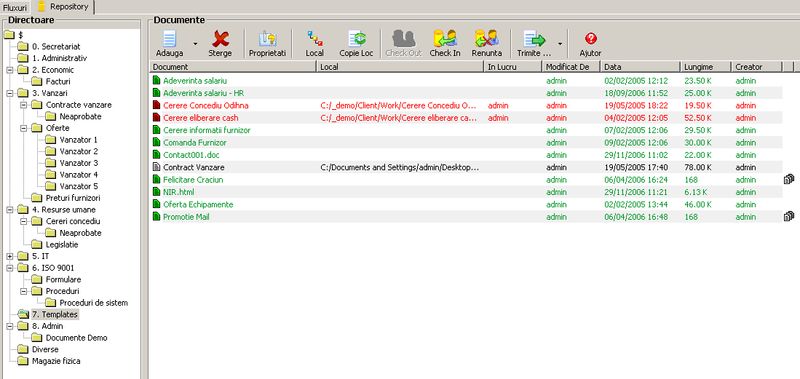Open Ajutor help icon

(591, 38)
